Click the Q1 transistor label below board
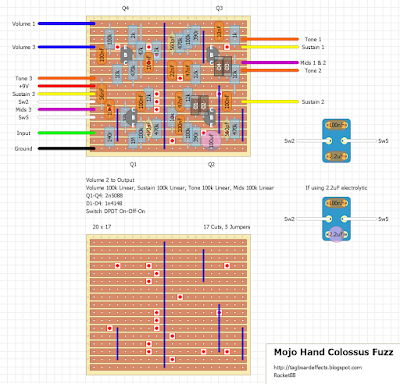Viewport: 400px width, 384px height. [133, 164]
